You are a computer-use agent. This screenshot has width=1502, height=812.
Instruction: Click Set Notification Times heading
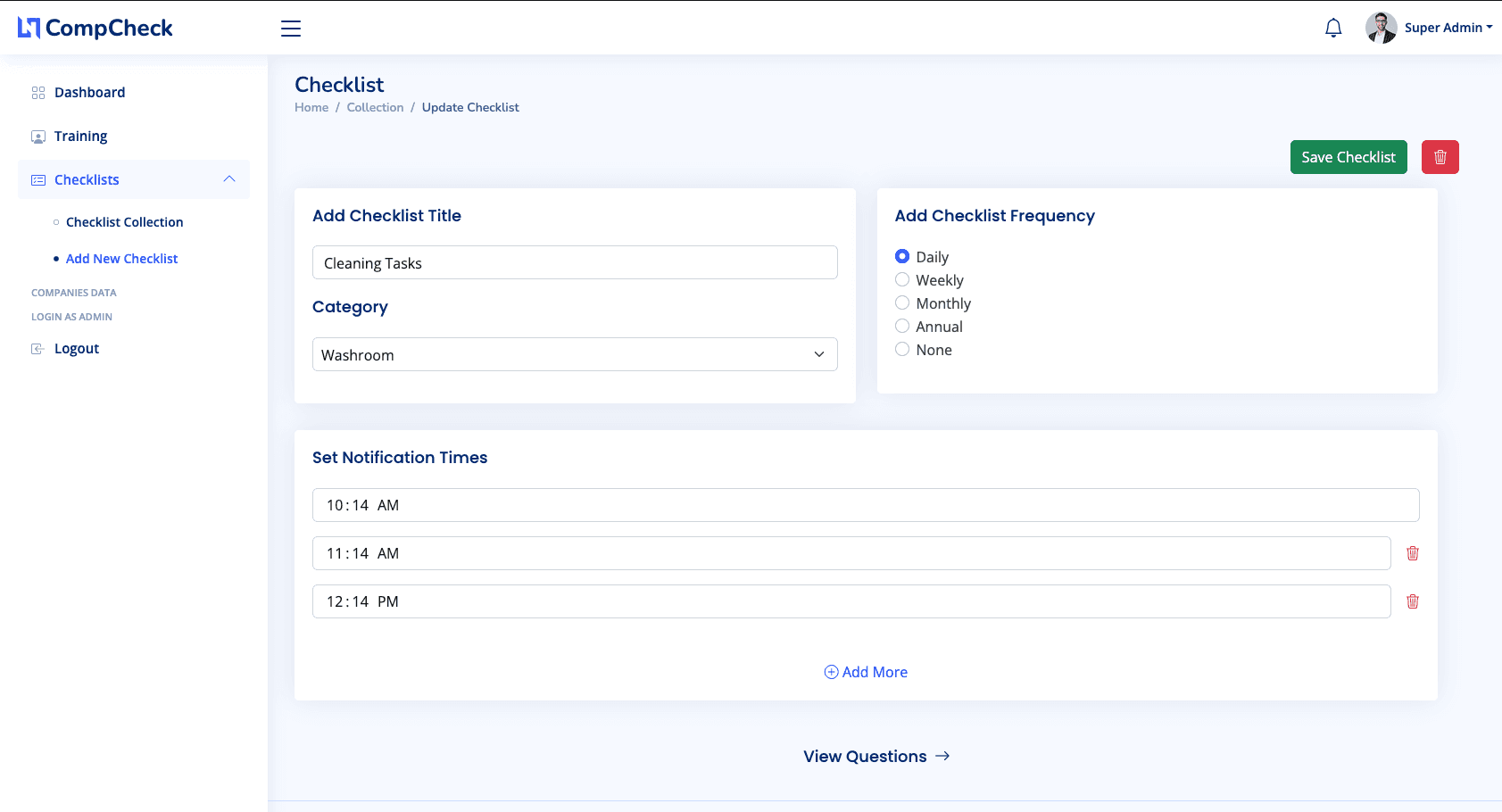[x=400, y=458]
